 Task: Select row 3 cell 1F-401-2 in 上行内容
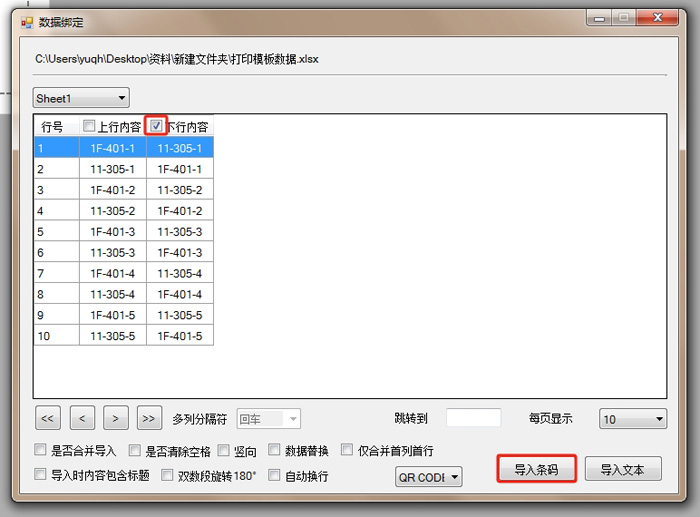coord(113,189)
